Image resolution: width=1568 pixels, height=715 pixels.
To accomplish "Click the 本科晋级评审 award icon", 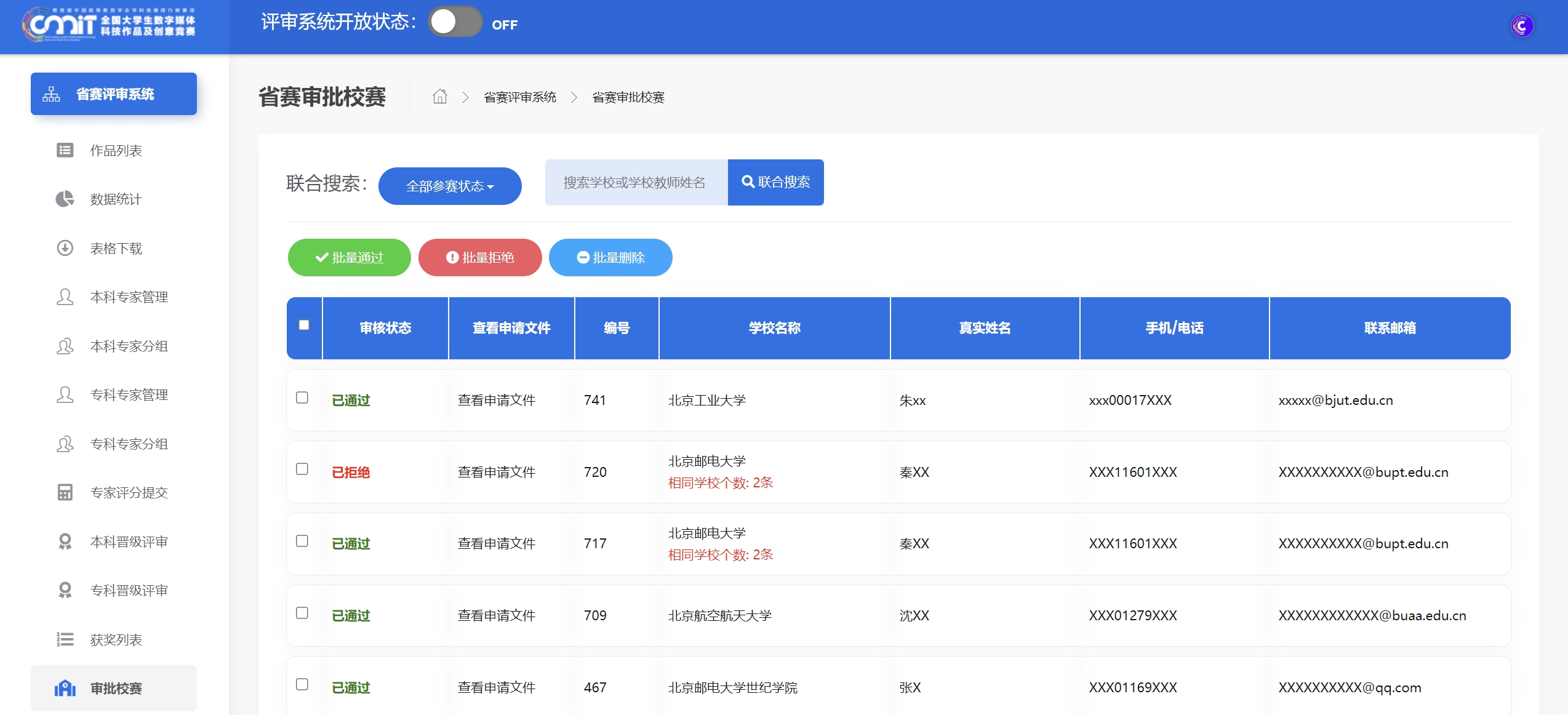I will click(65, 541).
